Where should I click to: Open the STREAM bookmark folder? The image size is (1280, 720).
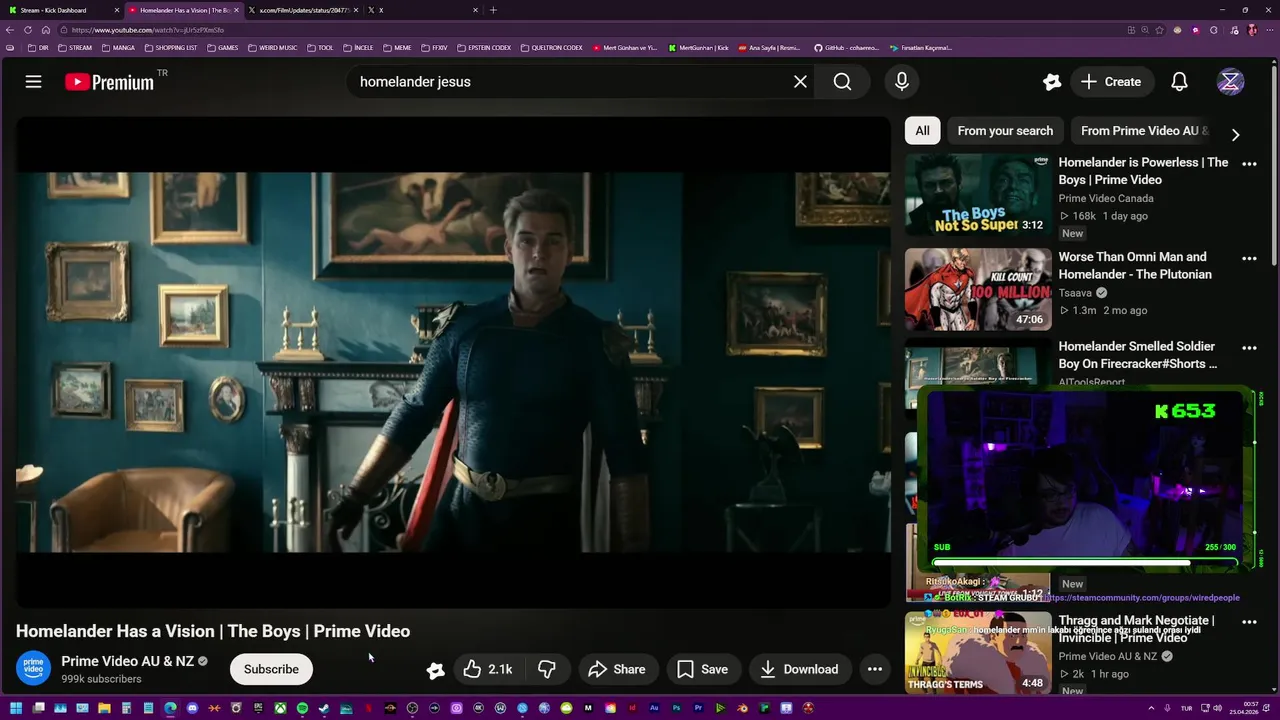(x=75, y=47)
